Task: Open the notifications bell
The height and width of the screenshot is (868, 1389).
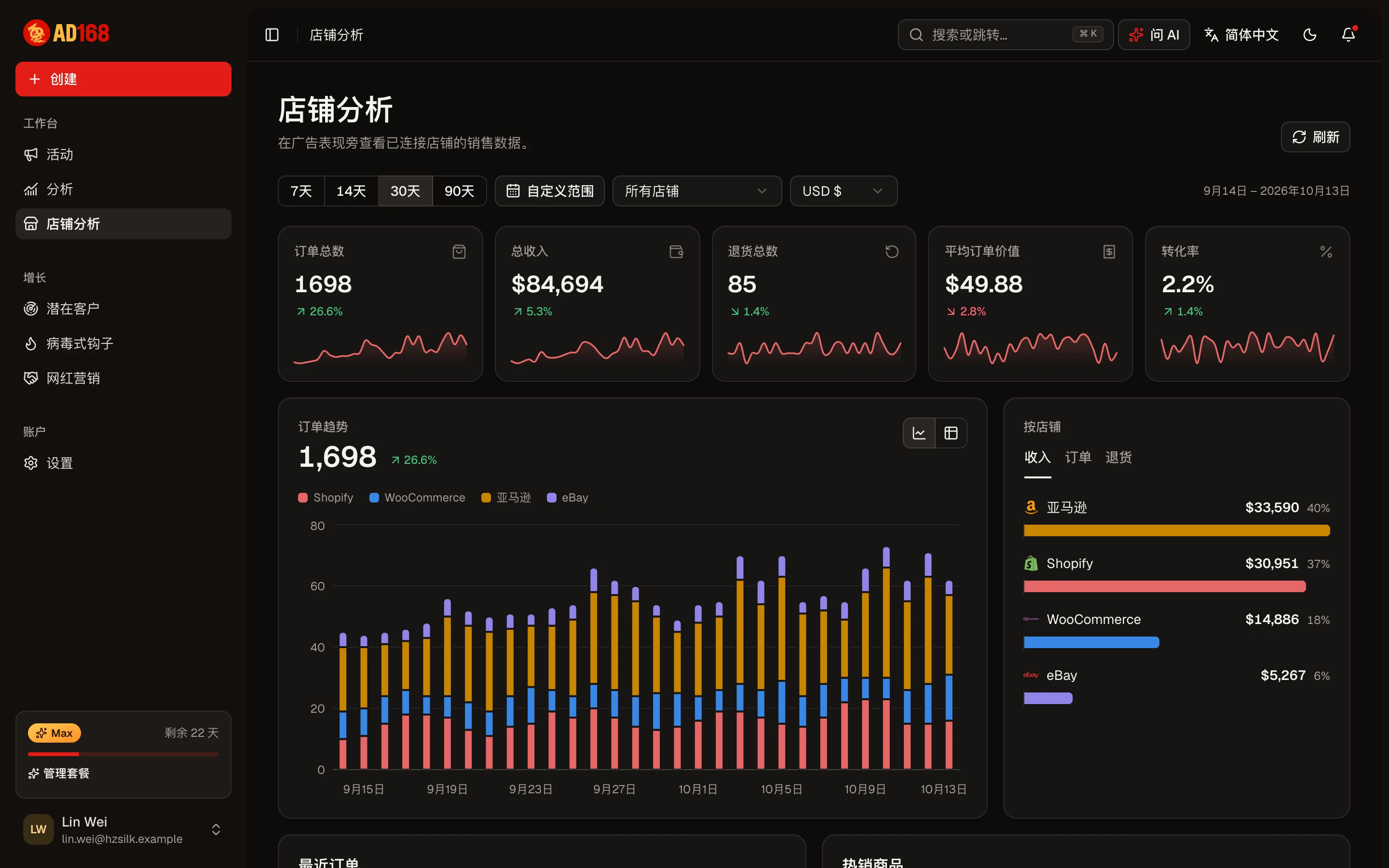Action: click(1348, 35)
